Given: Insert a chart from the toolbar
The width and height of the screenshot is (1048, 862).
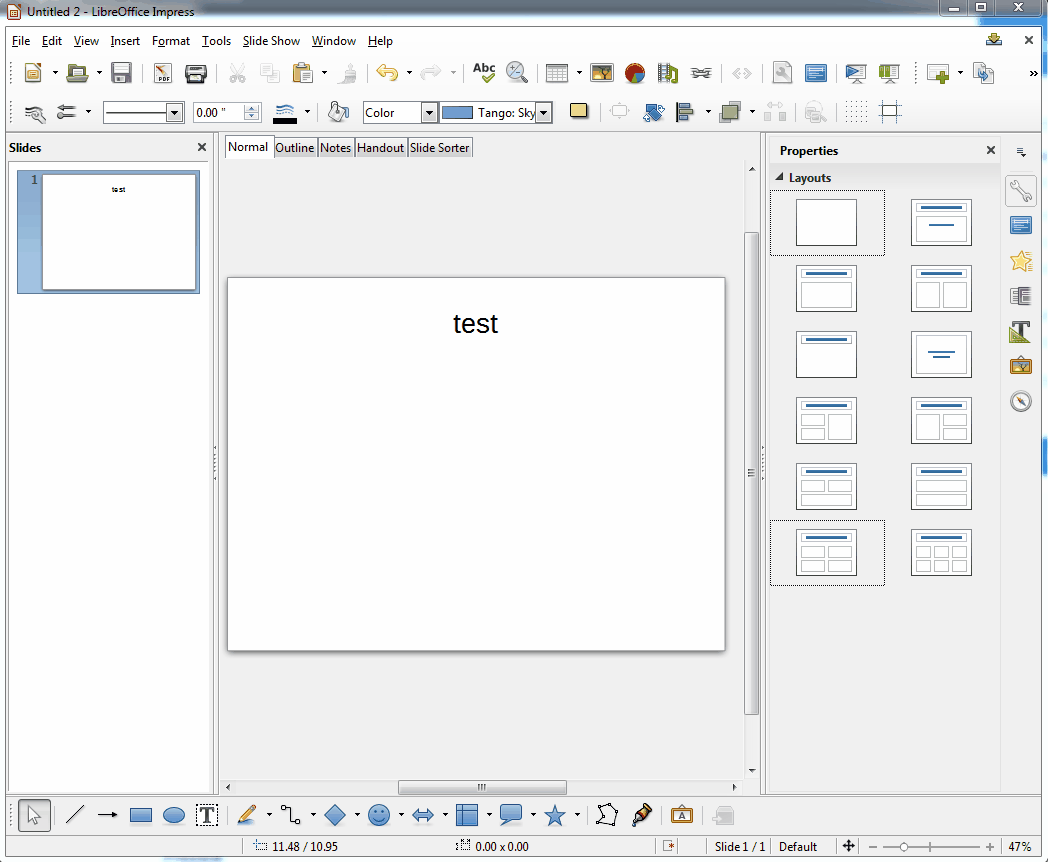Looking at the screenshot, I should (634, 73).
